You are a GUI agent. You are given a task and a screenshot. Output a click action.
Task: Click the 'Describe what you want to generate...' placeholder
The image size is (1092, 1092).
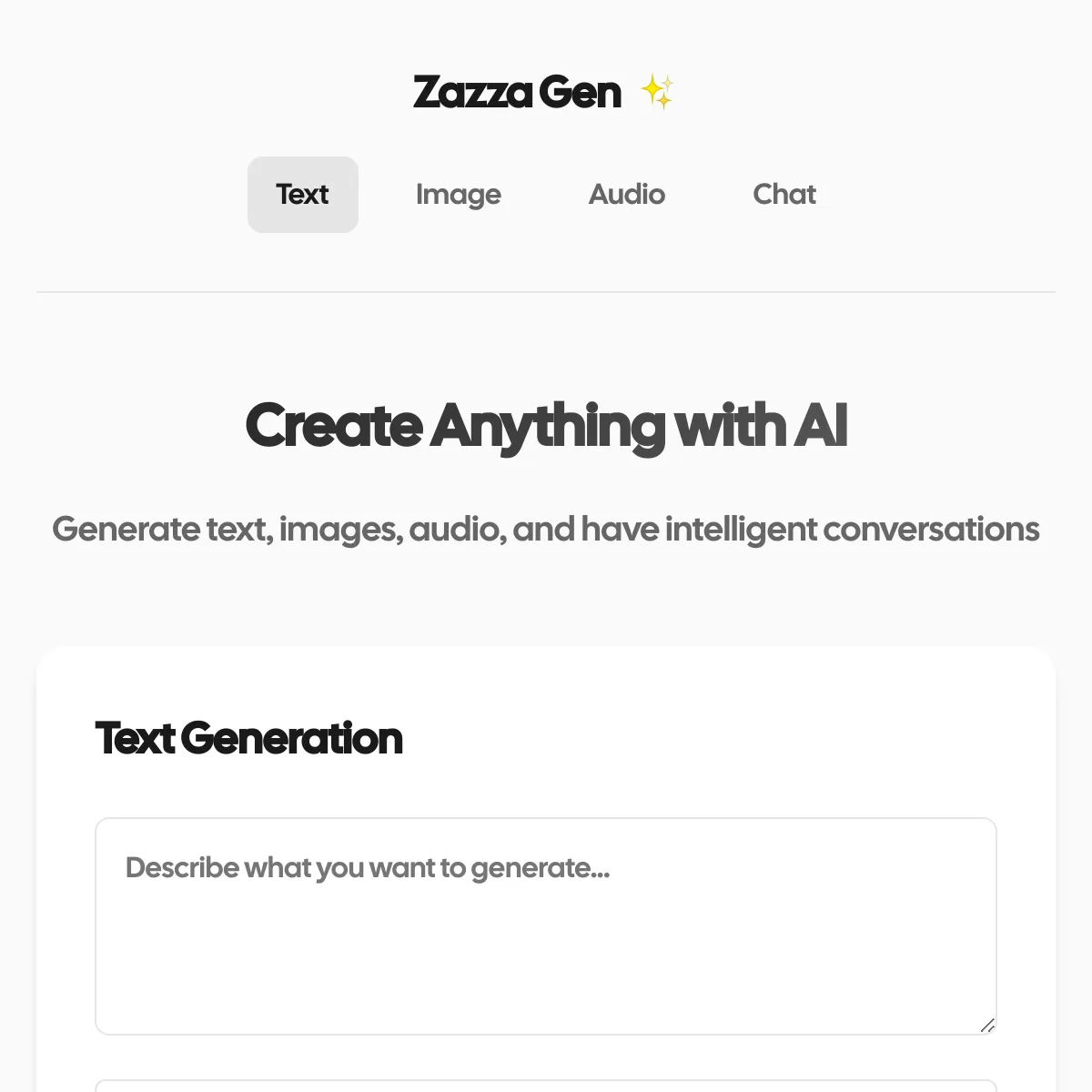coord(368,868)
